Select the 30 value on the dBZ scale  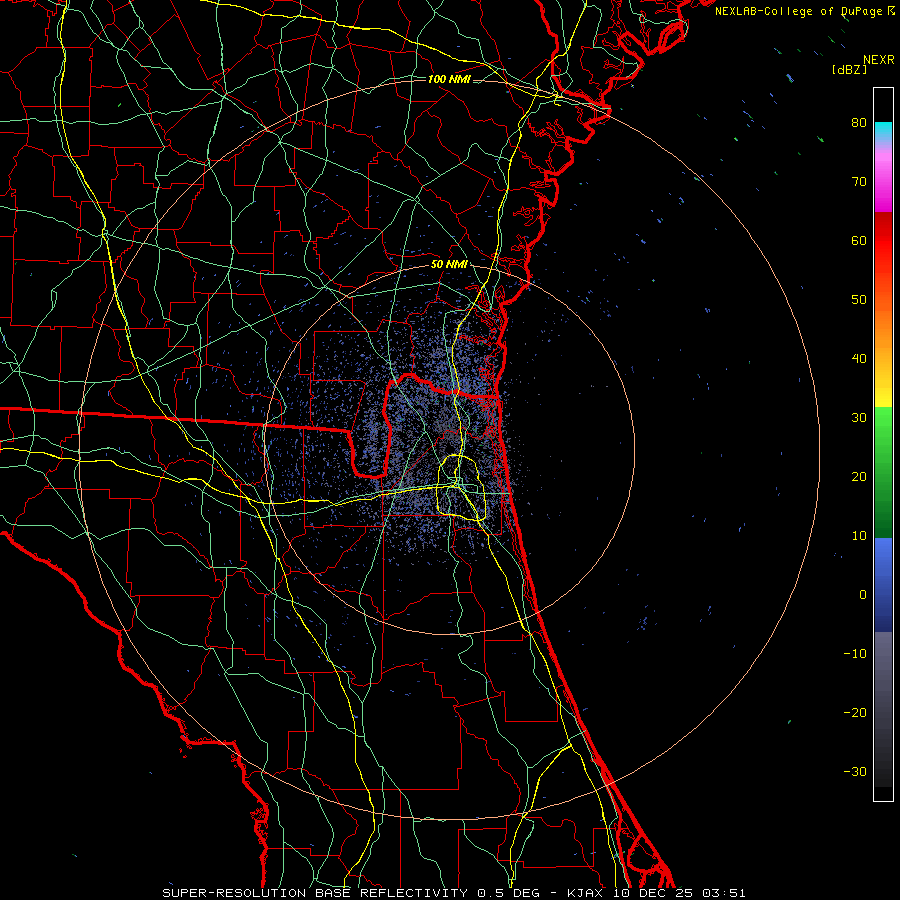click(x=859, y=418)
